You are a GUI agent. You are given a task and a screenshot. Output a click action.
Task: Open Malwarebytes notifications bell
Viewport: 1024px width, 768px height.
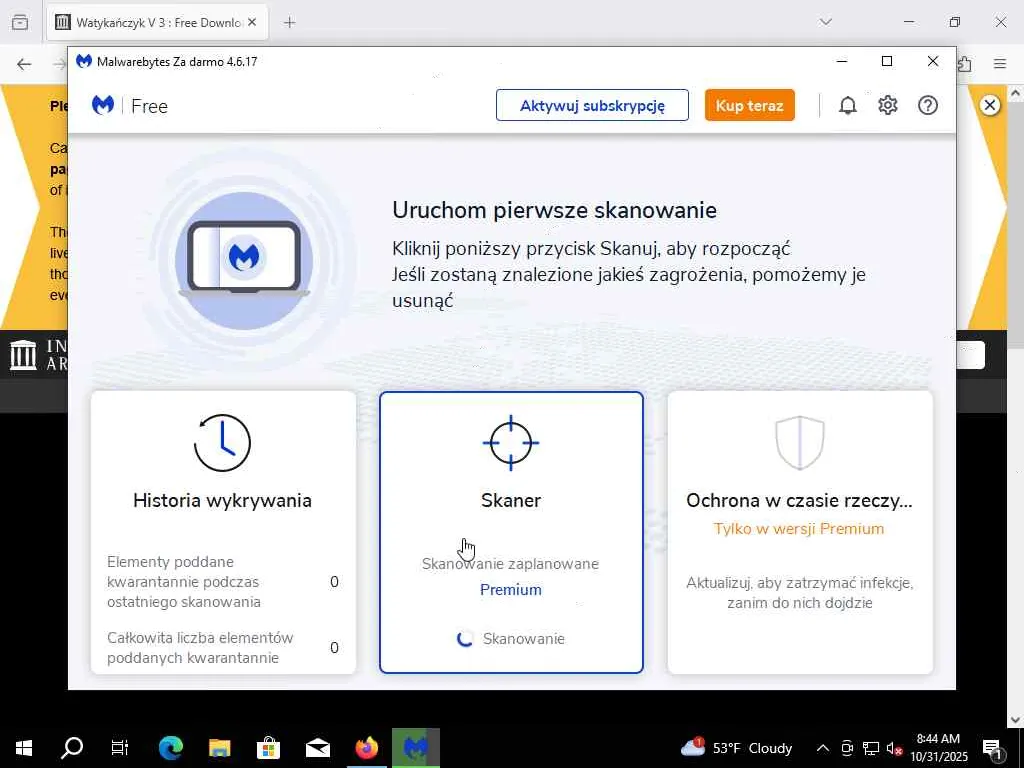(x=847, y=105)
